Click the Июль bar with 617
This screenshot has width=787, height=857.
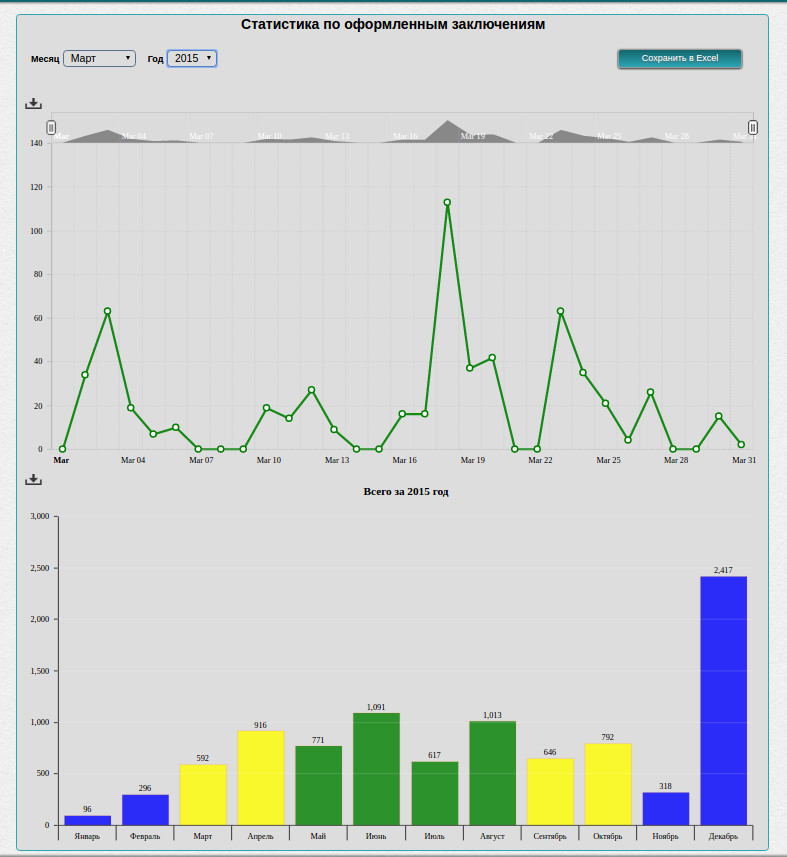(434, 793)
